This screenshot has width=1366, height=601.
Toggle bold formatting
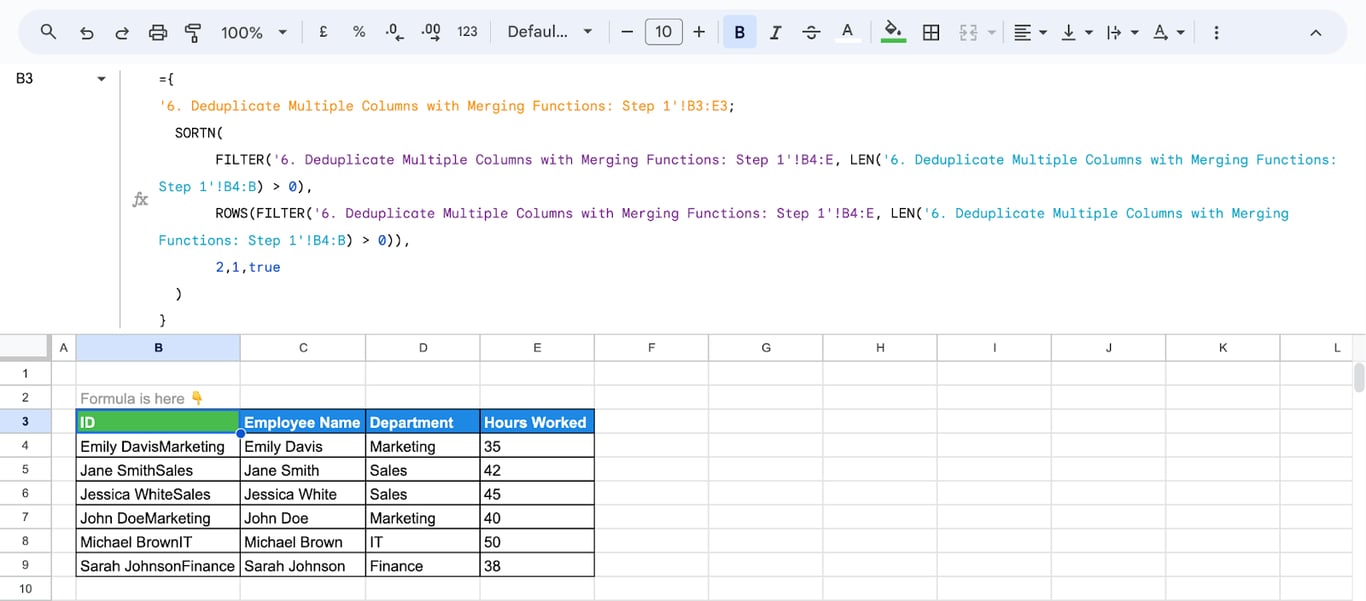tap(740, 32)
